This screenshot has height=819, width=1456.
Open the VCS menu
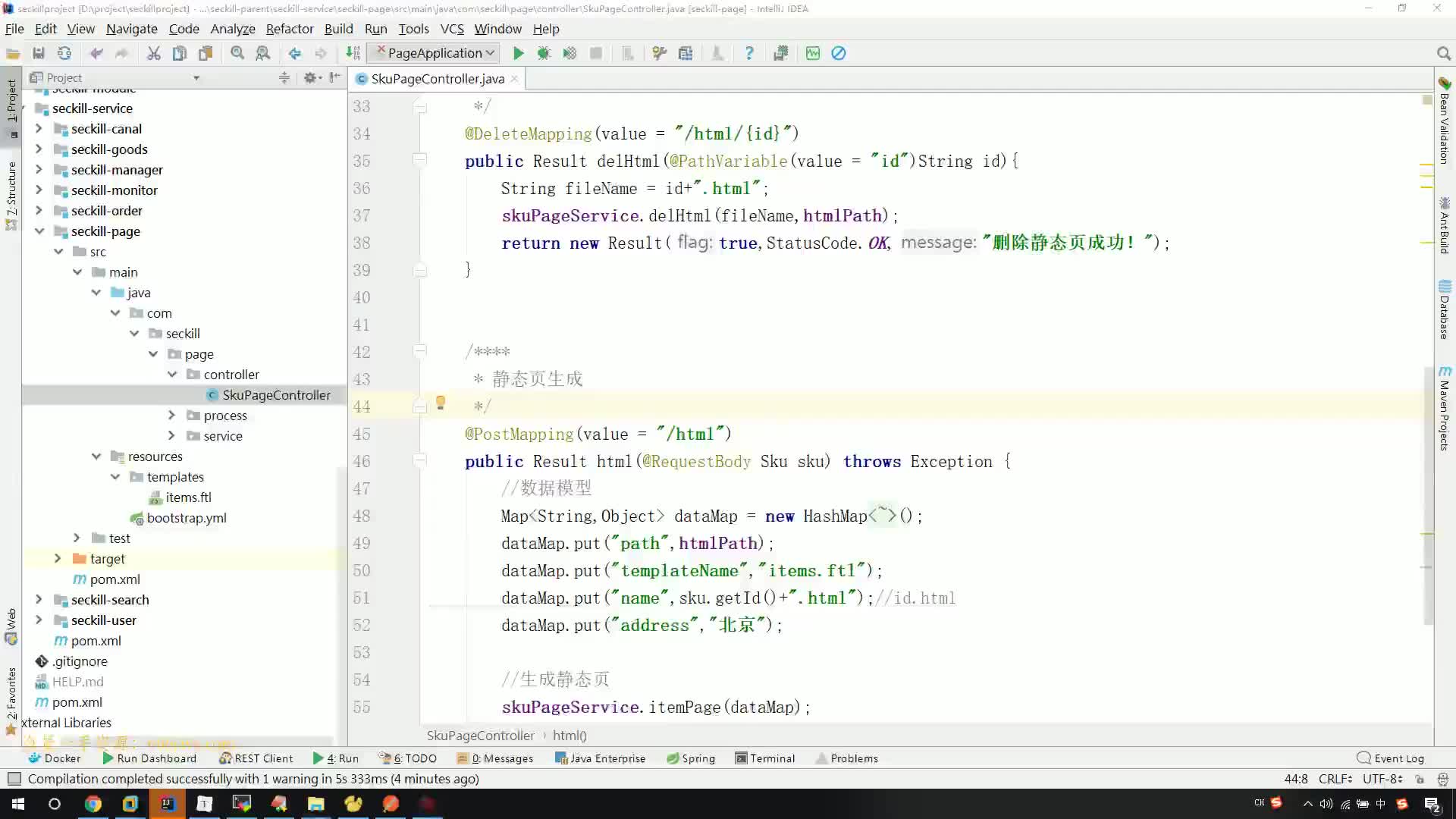tap(452, 29)
